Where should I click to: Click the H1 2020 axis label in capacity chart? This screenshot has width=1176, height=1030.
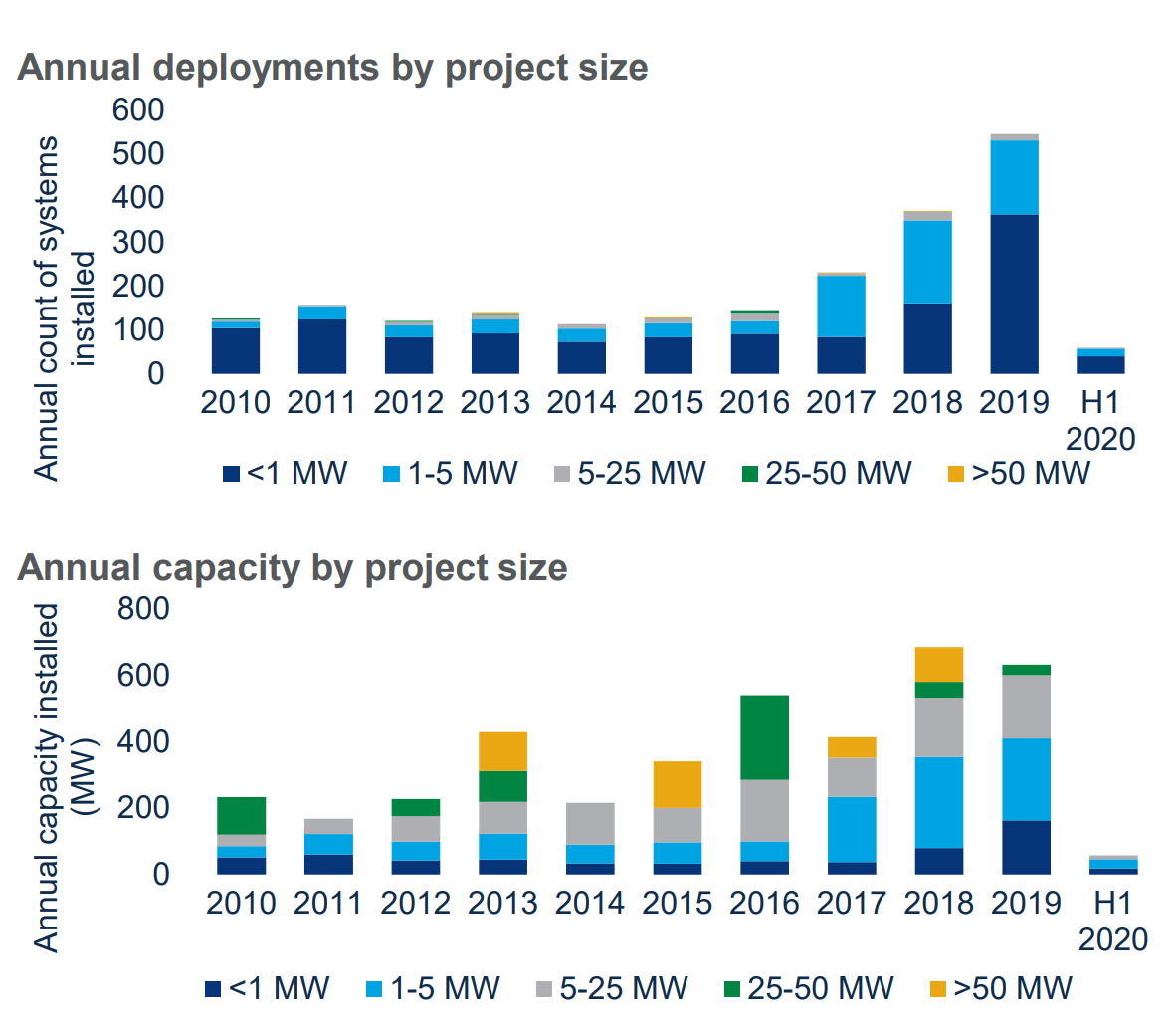point(1112,921)
